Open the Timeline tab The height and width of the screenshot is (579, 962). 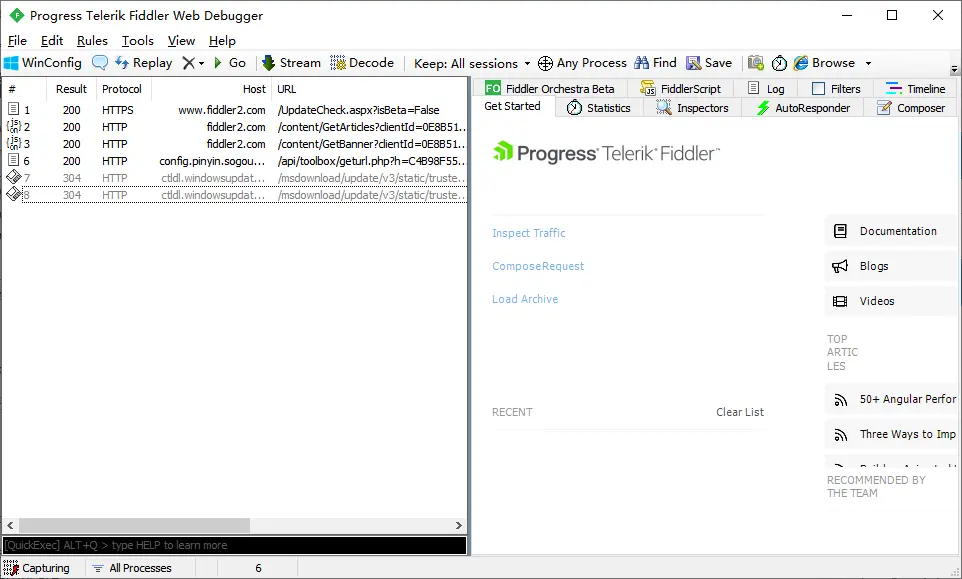915,88
